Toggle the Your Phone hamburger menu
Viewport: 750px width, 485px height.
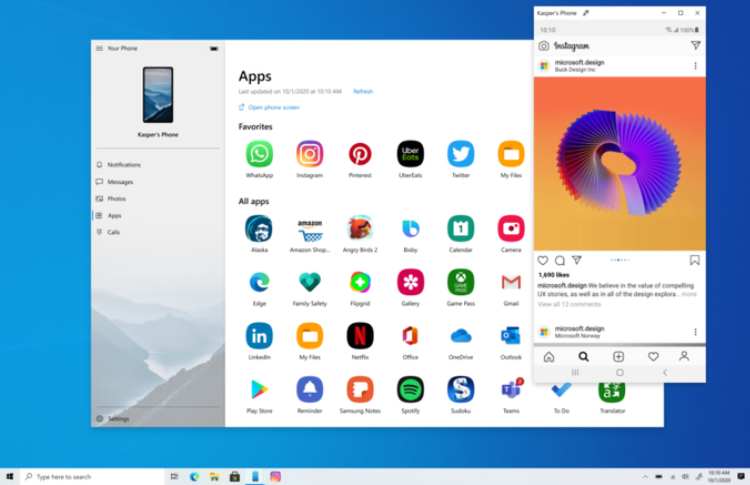tap(99, 48)
